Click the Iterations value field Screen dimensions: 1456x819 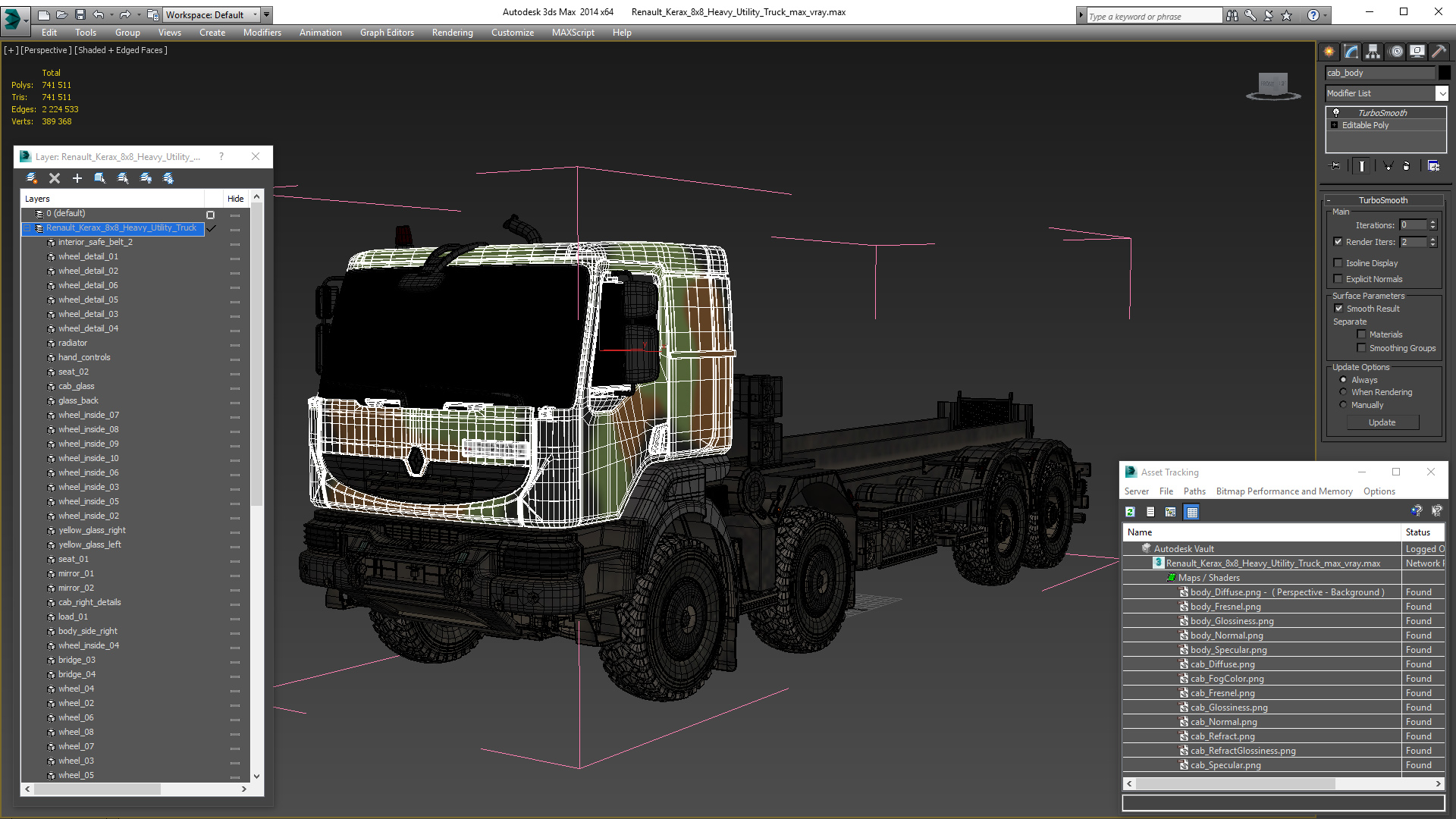coord(1413,225)
